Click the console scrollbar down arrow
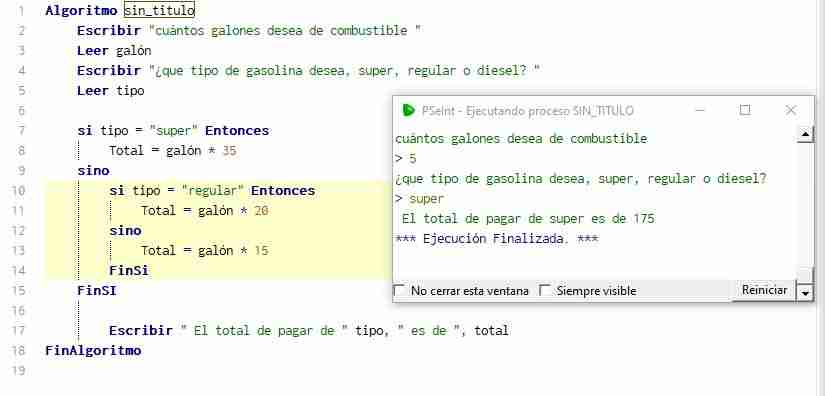Viewport: 825px width, 396px height. click(805, 292)
